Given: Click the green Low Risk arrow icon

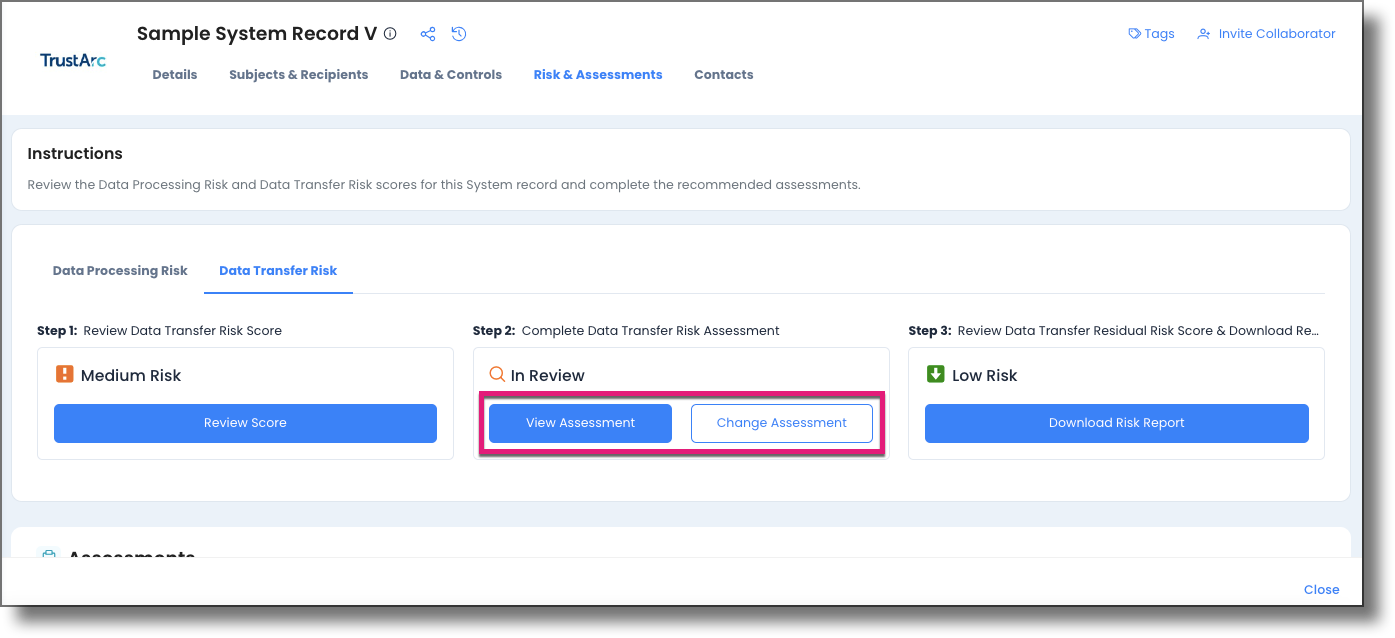Looking at the screenshot, I should pos(936,375).
